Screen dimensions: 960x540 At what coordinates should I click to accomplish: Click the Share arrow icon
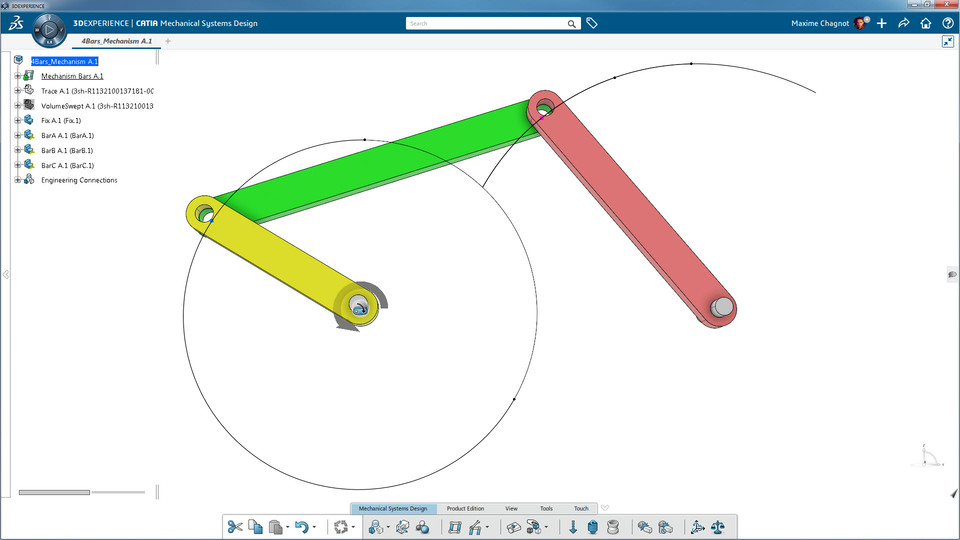pyautogui.click(x=904, y=23)
